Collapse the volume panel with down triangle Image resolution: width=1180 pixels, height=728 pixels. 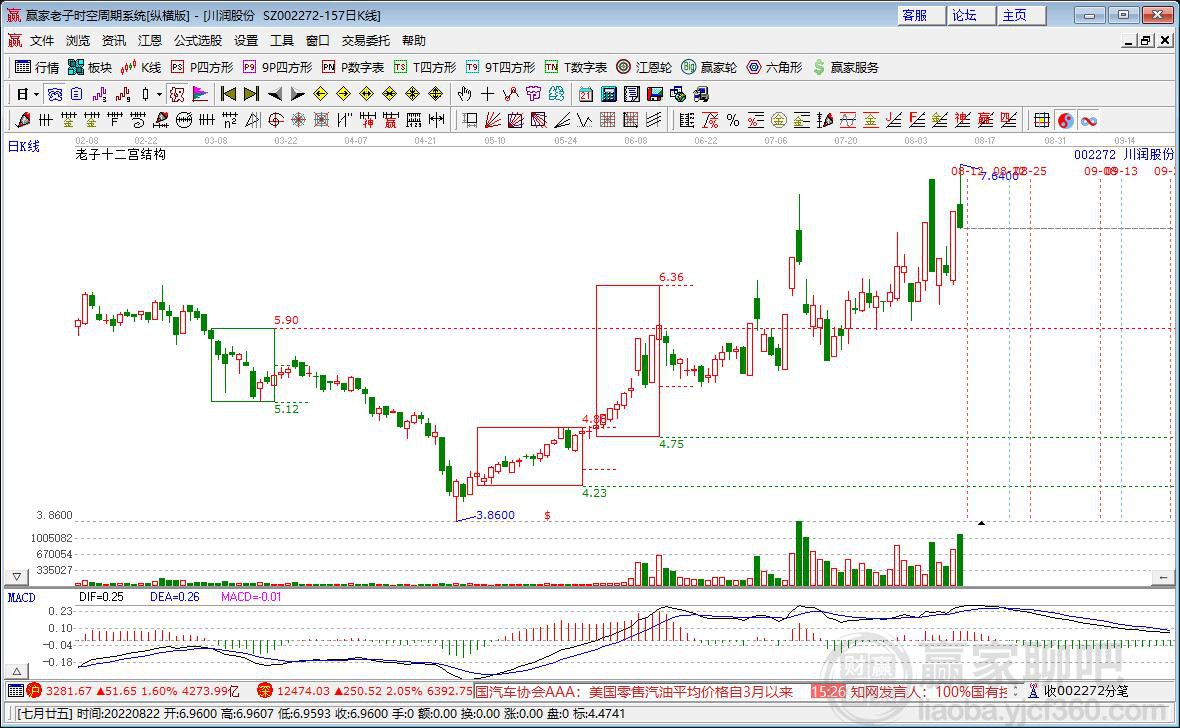(x=15, y=577)
